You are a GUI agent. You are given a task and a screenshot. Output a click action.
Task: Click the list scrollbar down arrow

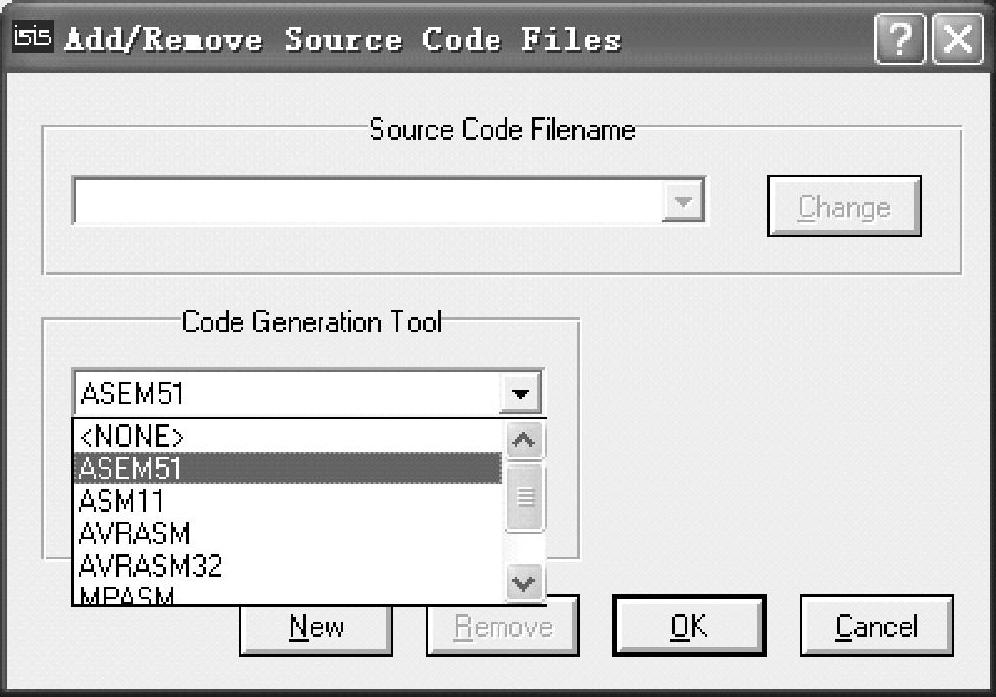click(x=524, y=583)
